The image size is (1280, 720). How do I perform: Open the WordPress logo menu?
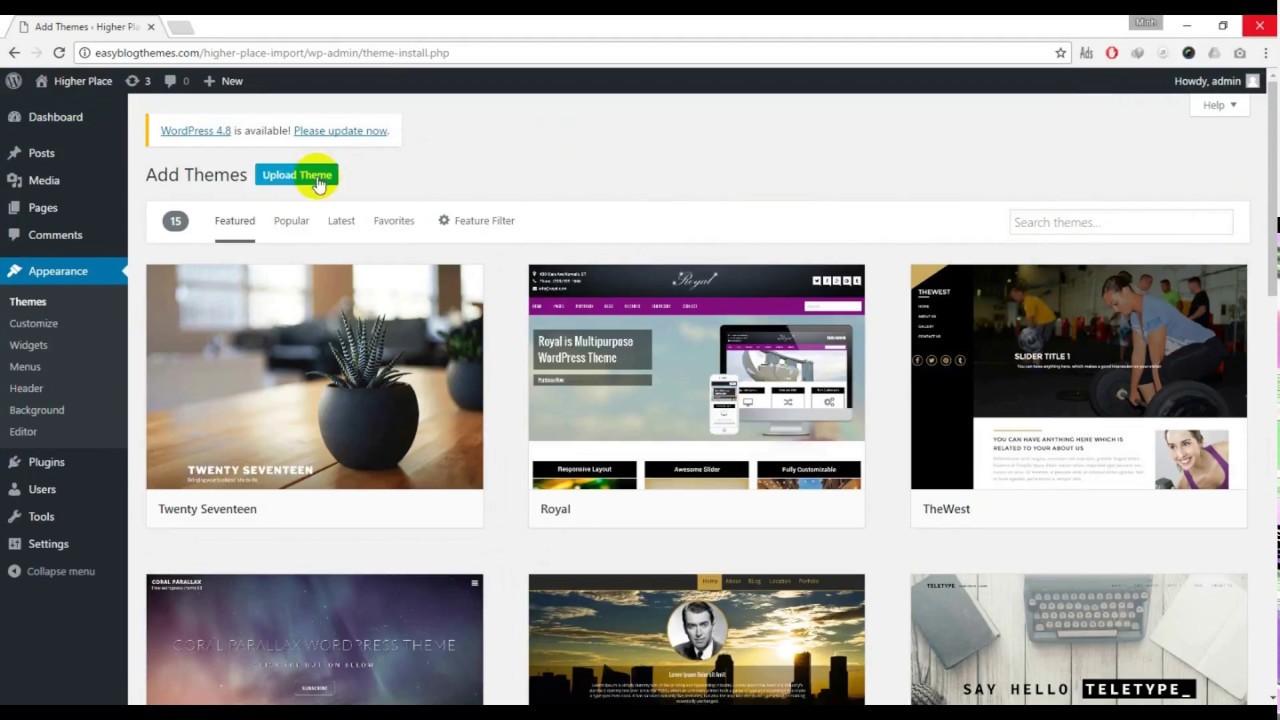click(x=14, y=81)
